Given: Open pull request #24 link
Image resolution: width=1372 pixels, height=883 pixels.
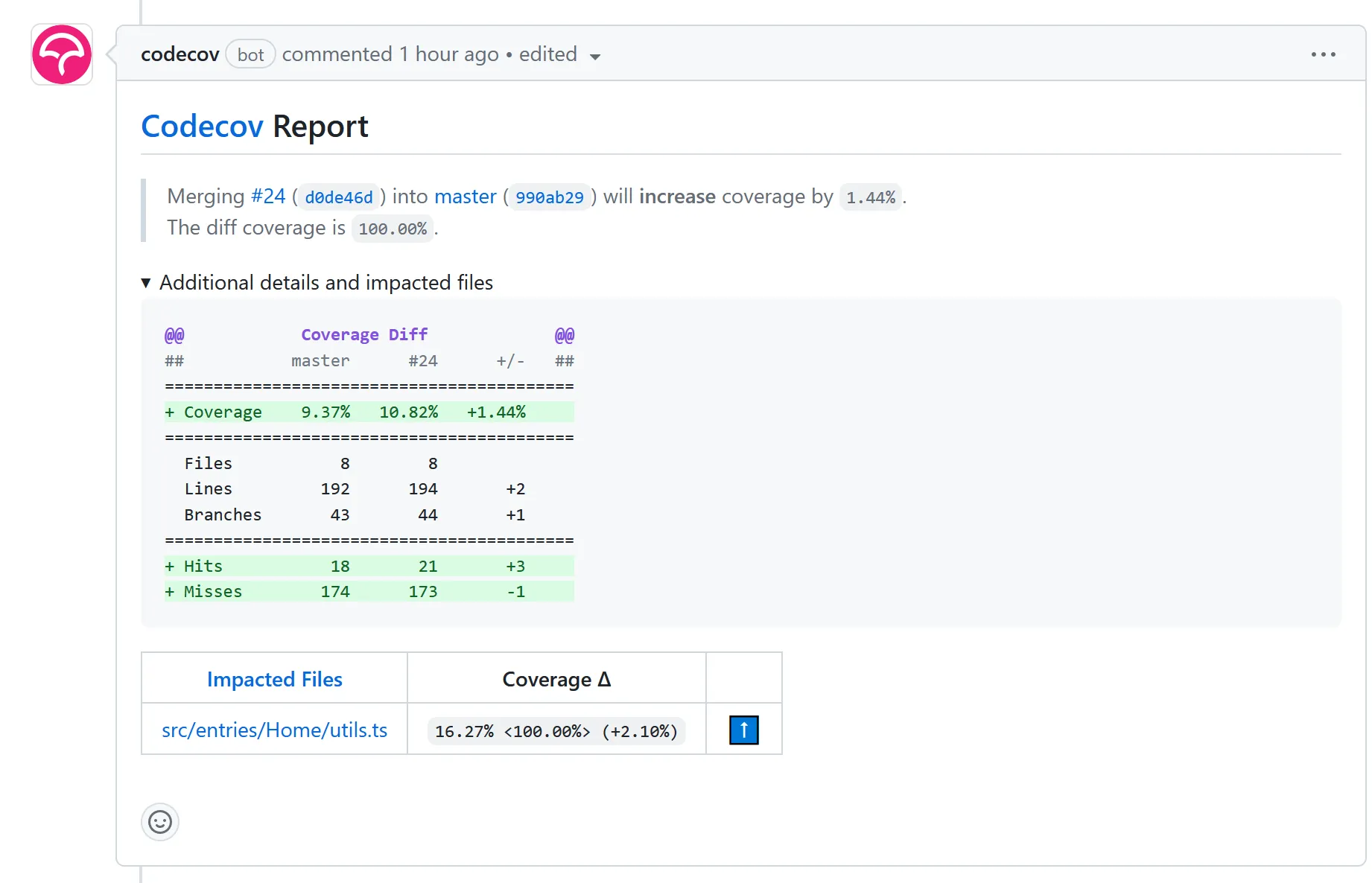Looking at the screenshot, I should coord(267,197).
